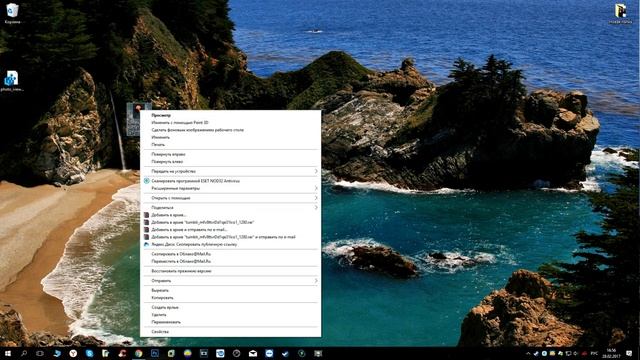Switch to Google Chrome on the taskbar
Image resolution: width=640 pixels, height=360 pixels.
click(139, 353)
